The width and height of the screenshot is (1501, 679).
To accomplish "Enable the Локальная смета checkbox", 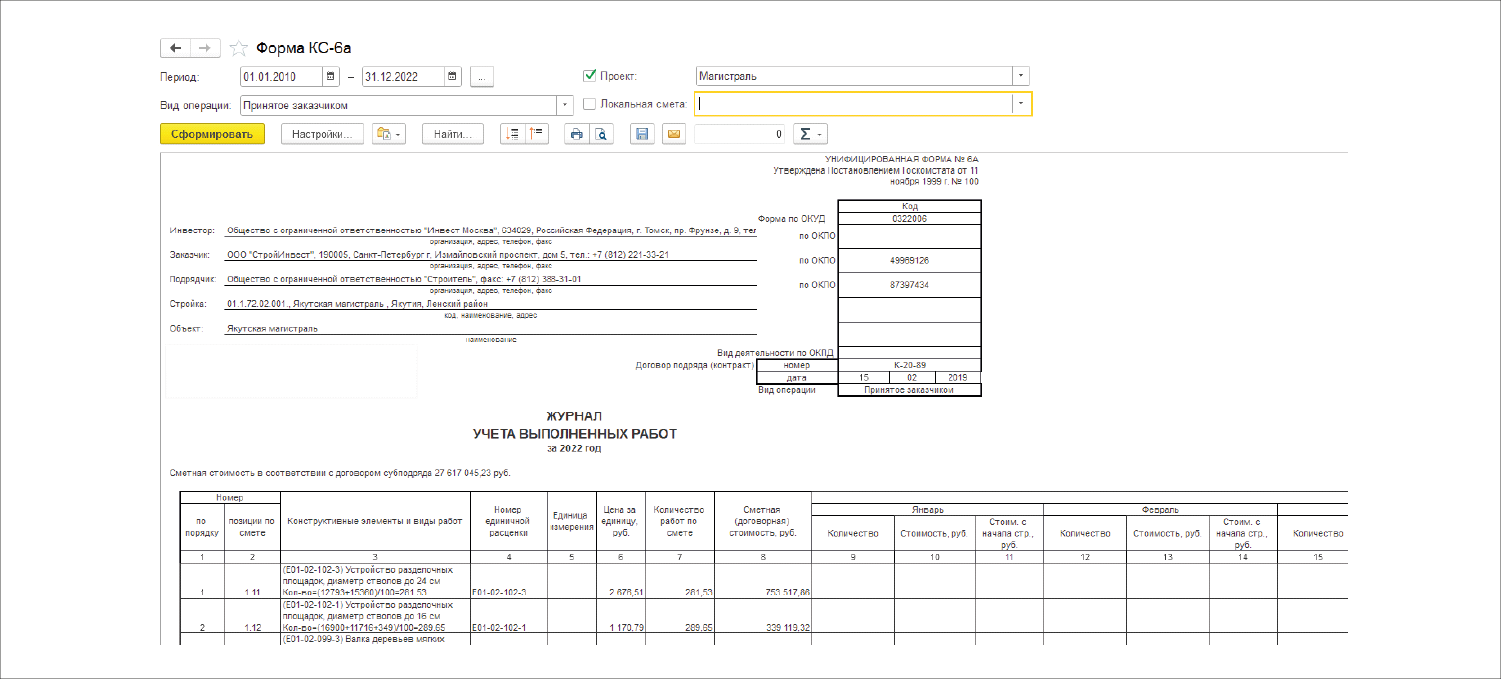I will click(589, 103).
